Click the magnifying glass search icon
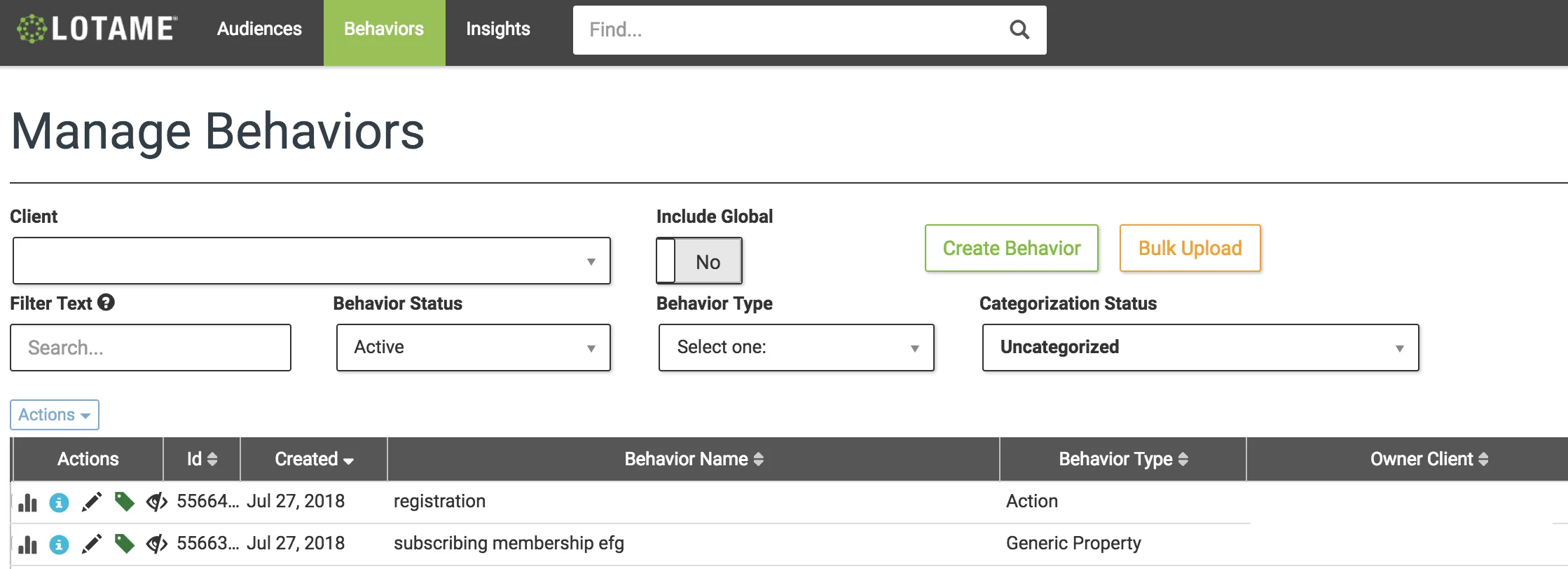This screenshot has width=1568, height=569. tap(1019, 29)
